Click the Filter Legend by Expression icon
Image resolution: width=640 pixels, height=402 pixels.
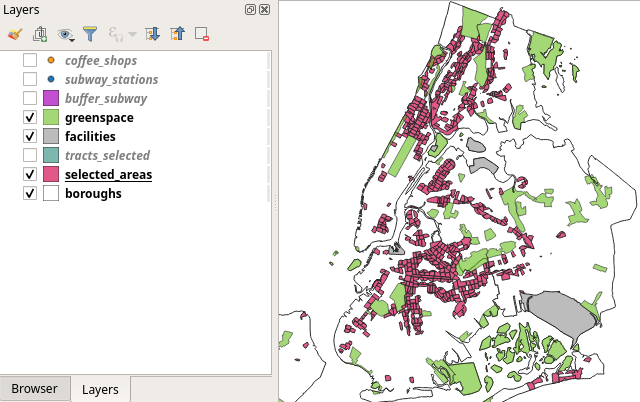[x=116, y=34]
